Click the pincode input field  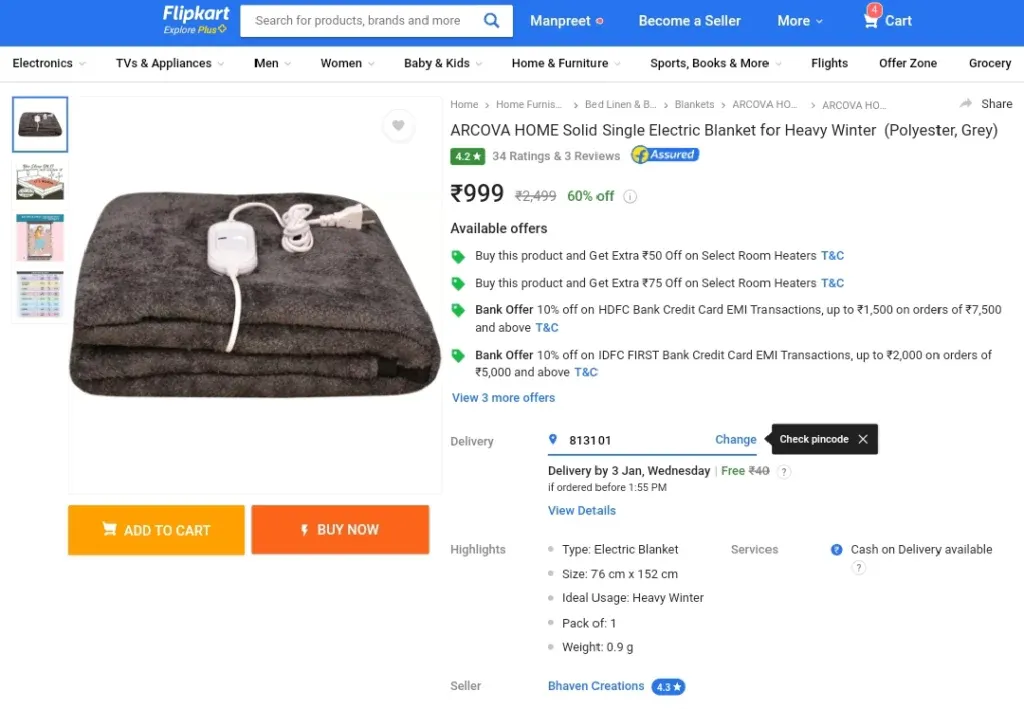[x=630, y=440]
